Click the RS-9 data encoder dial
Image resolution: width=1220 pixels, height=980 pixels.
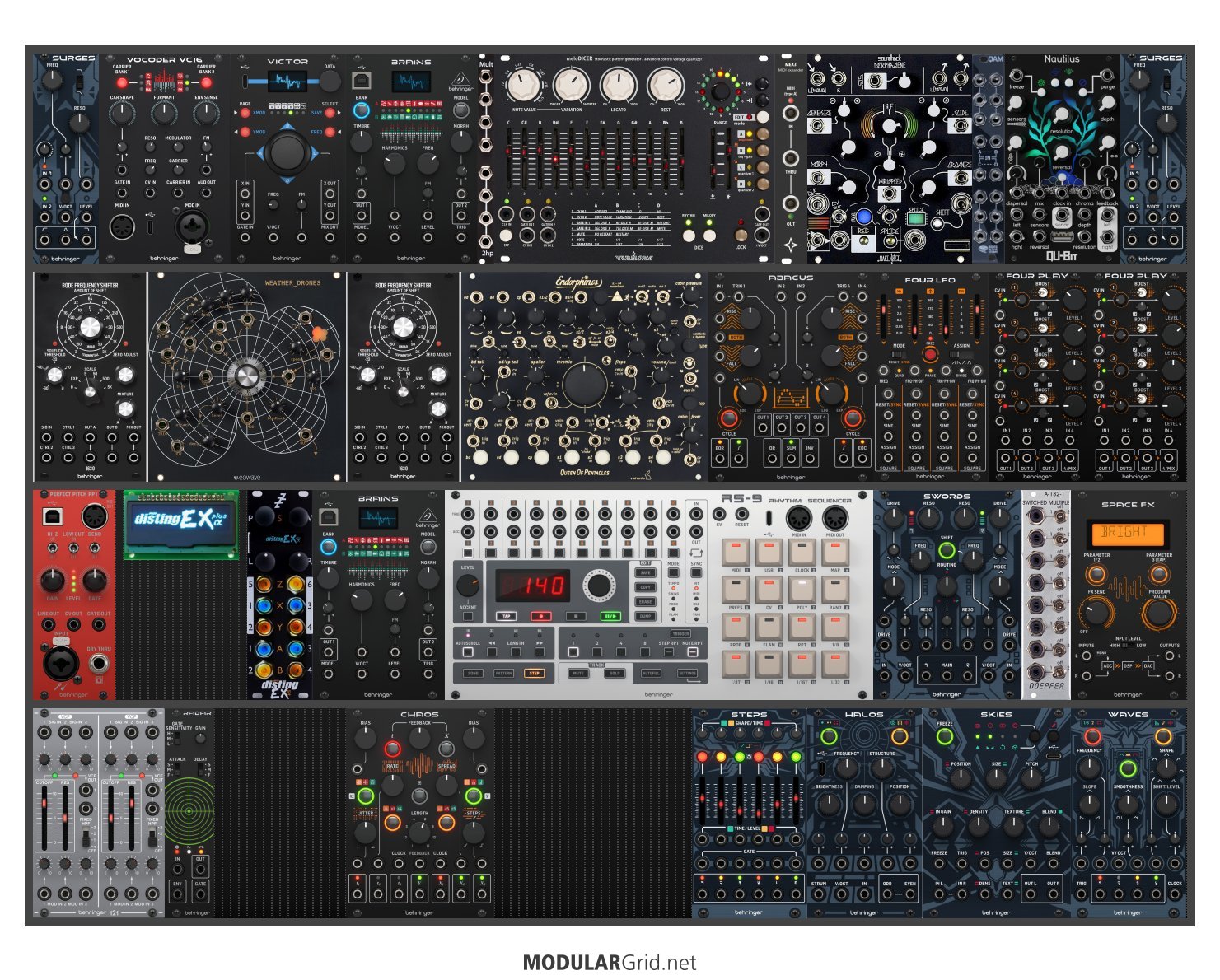(599, 586)
